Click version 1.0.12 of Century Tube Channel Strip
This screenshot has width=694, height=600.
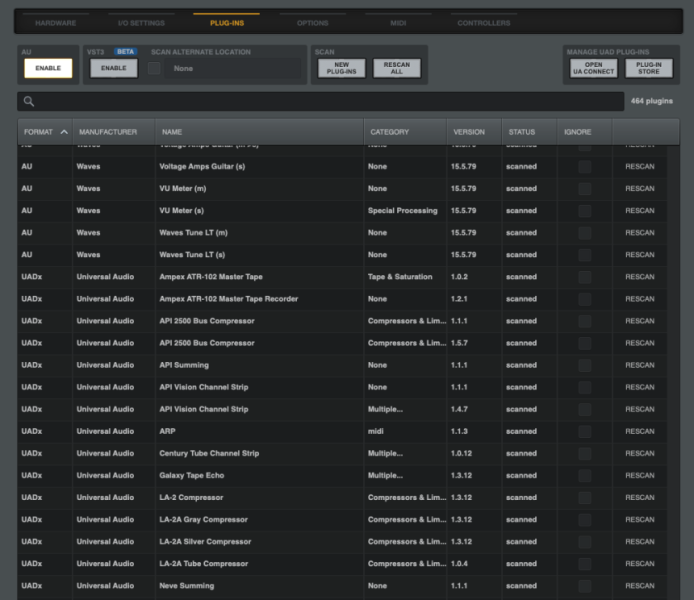tap(461, 454)
